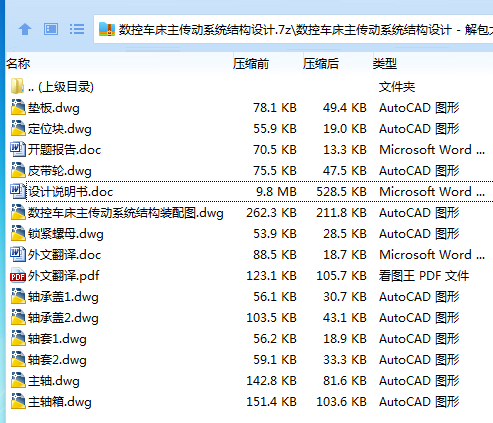Viewport: 493px width, 423px height.
Task: Click the 88.5 KB size value
Action: (275, 255)
